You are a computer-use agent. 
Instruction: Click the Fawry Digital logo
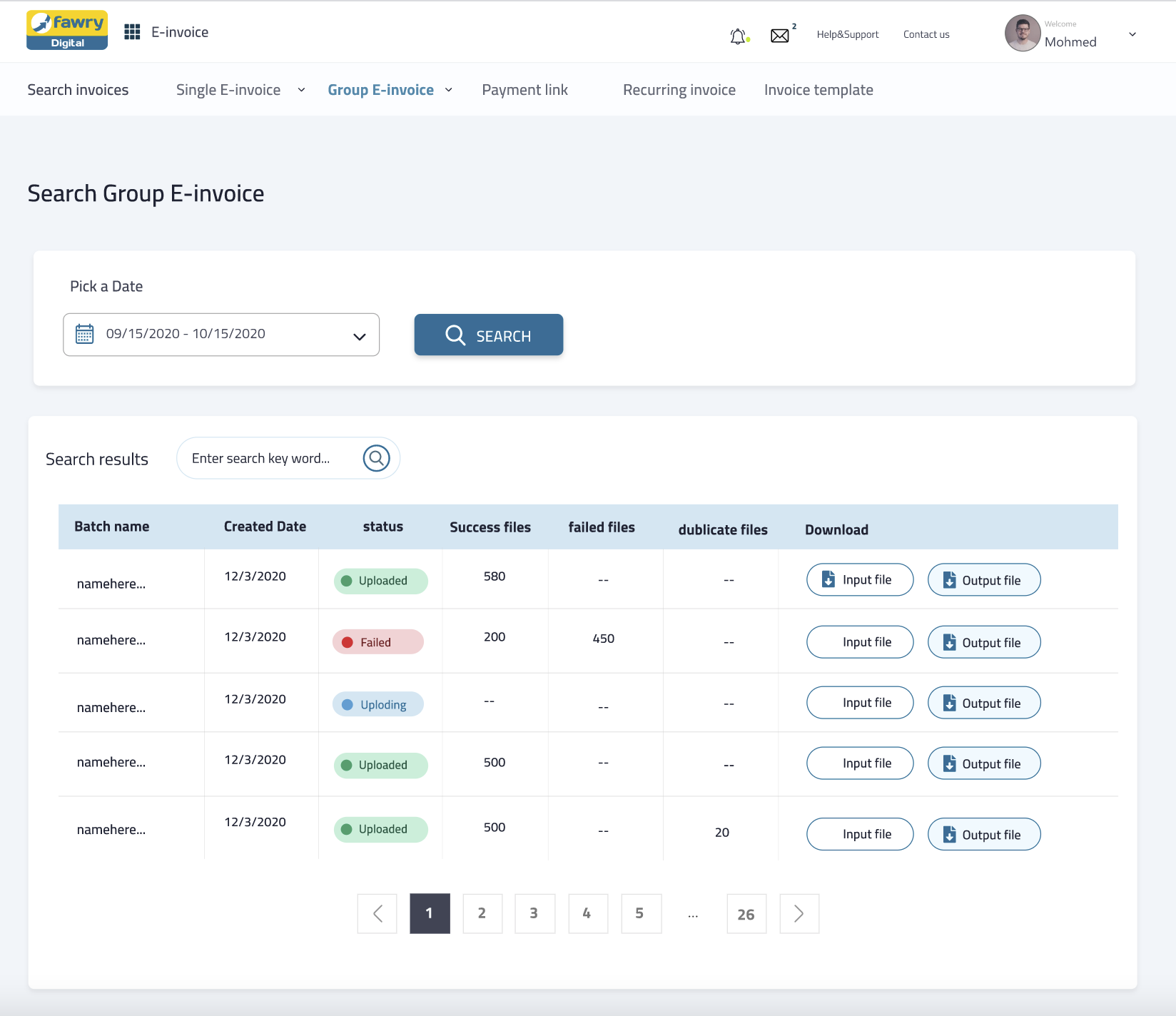67,30
